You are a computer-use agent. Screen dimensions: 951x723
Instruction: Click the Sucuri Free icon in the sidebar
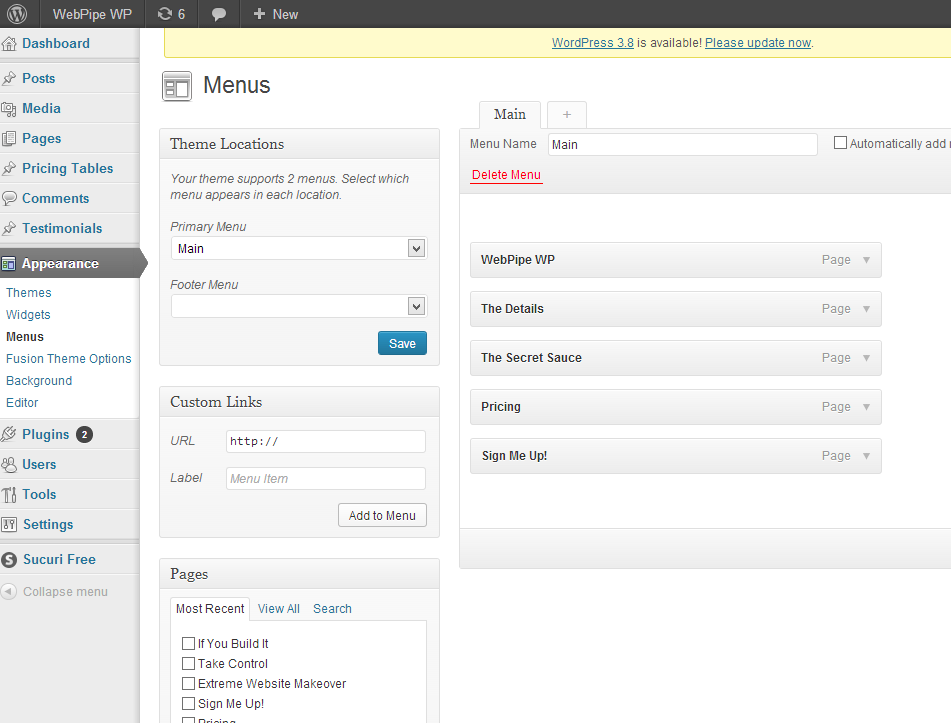10,560
